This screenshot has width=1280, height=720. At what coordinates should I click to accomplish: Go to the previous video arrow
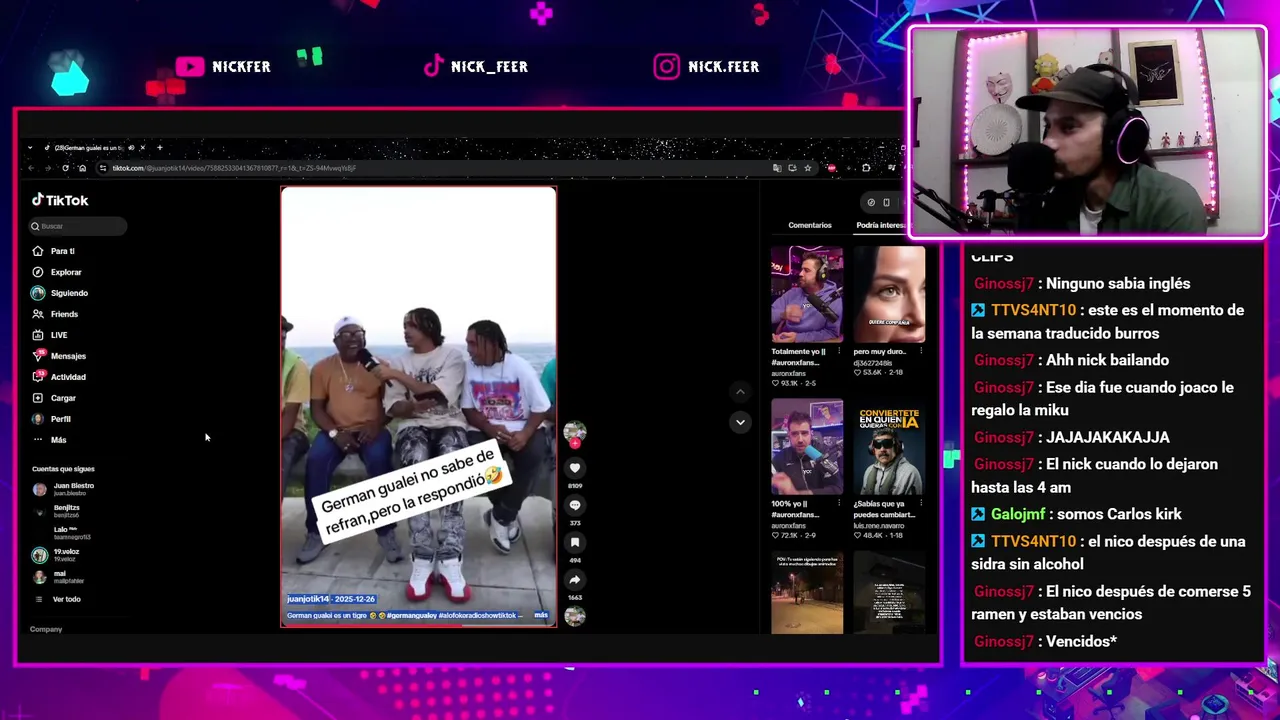coord(740,392)
